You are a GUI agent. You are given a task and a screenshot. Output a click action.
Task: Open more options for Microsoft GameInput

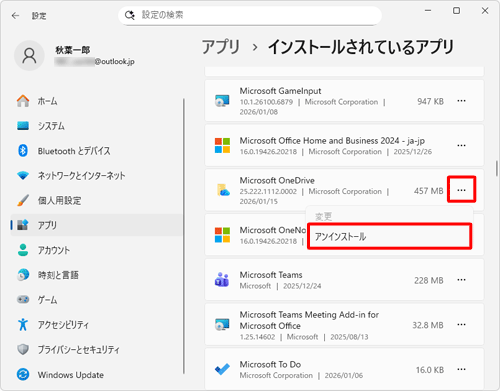click(x=461, y=101)
